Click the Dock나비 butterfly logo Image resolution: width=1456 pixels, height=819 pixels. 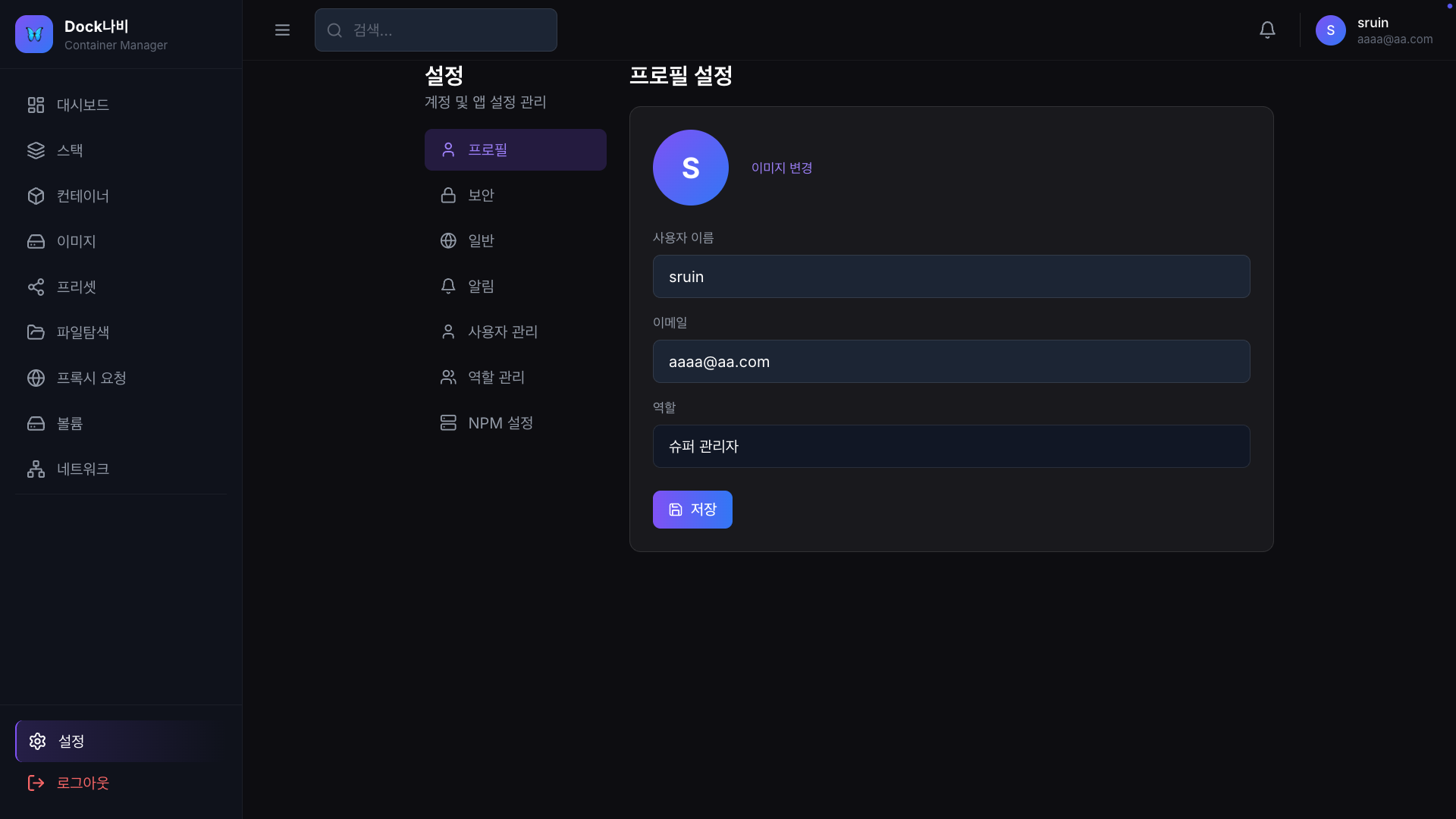[x=33, y=33]
